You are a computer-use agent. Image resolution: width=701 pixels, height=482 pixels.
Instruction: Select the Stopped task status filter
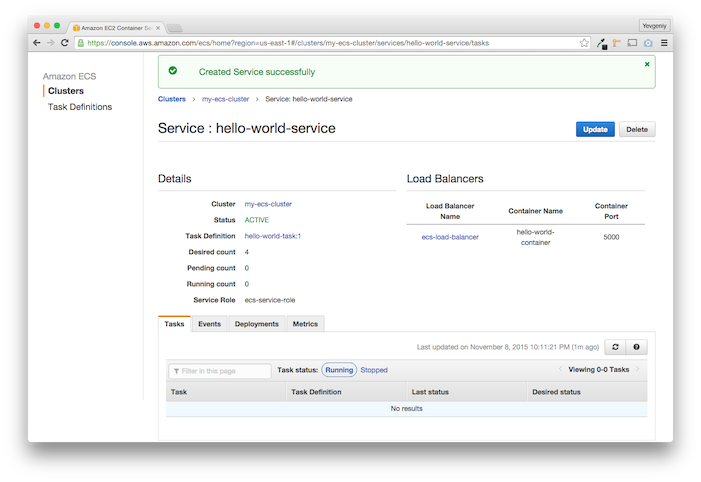click(x=374, y=370)
